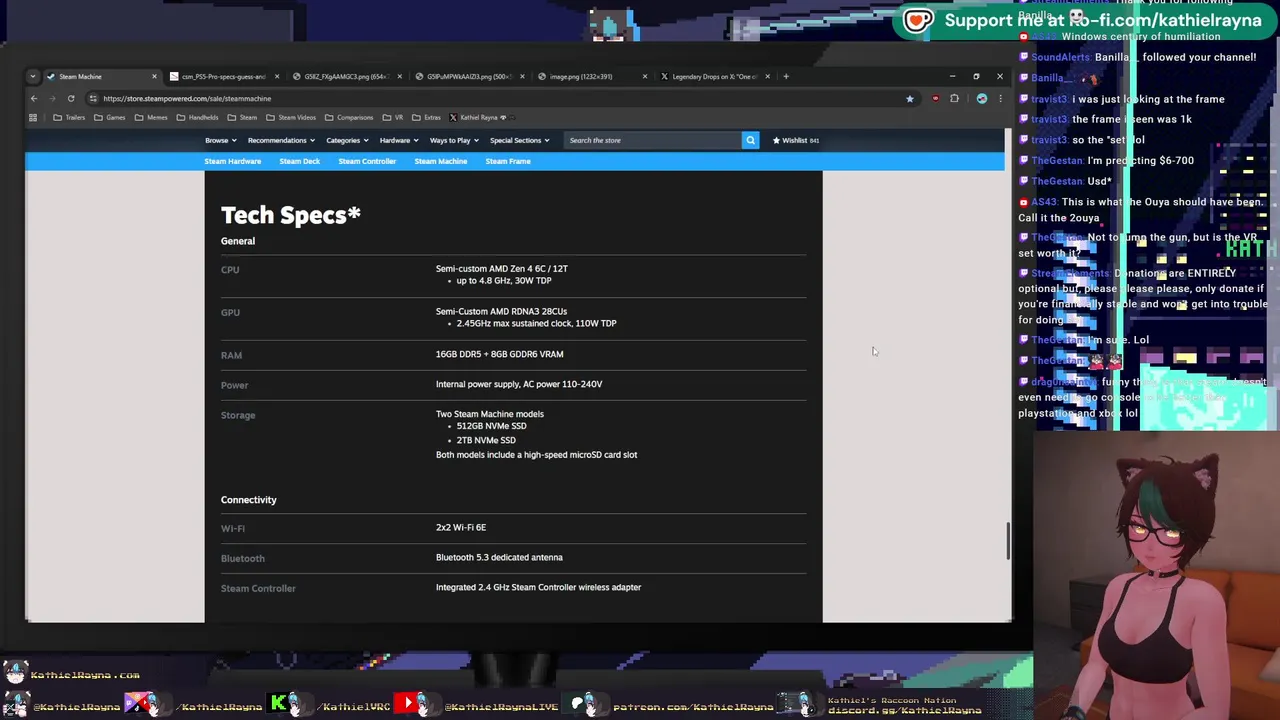Expand the Special Sections dropdown
Viewport: 1280px width, 720px height.
pyautogui.click(x=519, y=140)
